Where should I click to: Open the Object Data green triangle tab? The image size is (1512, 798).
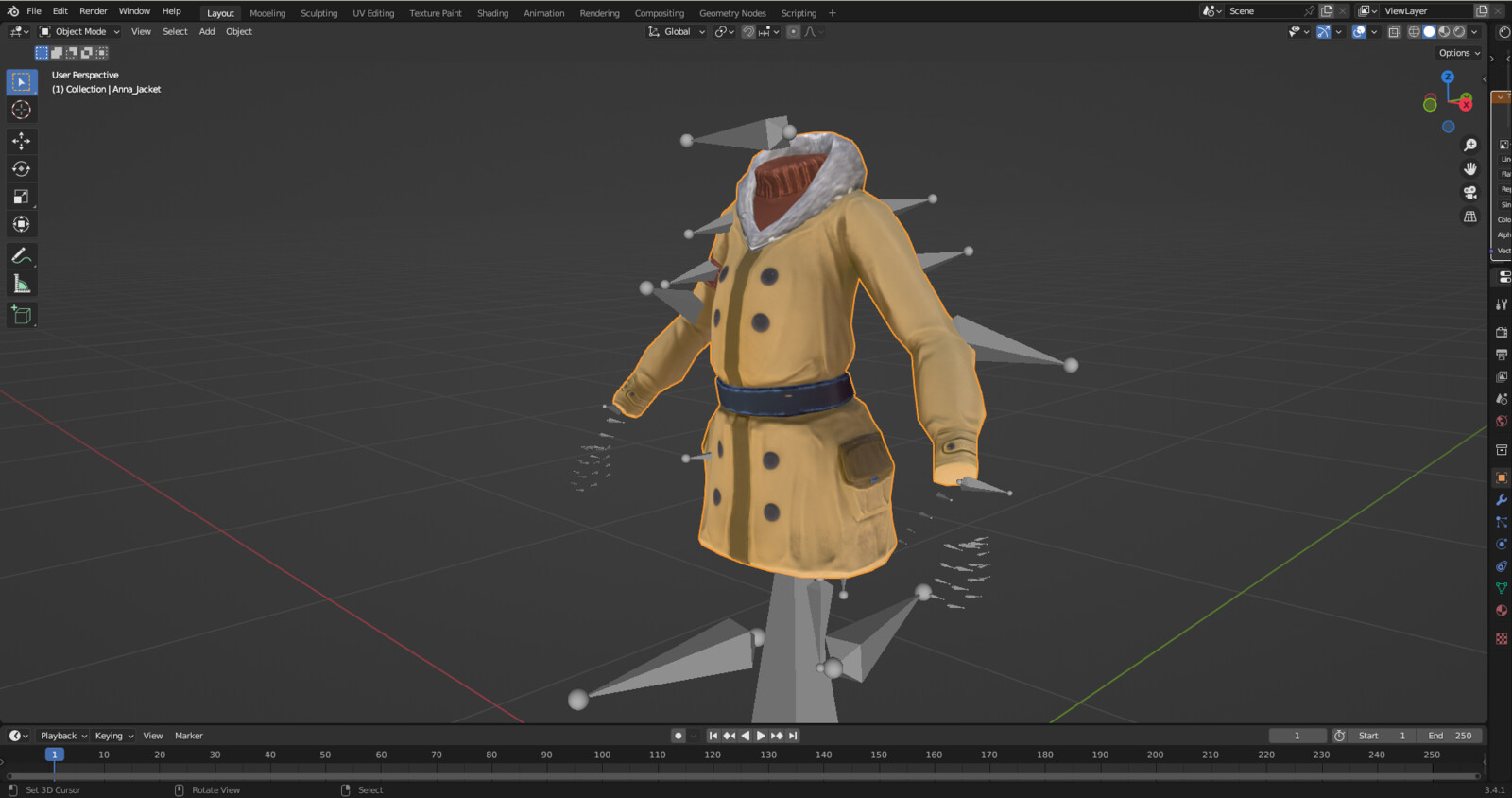pos(1502,588)
